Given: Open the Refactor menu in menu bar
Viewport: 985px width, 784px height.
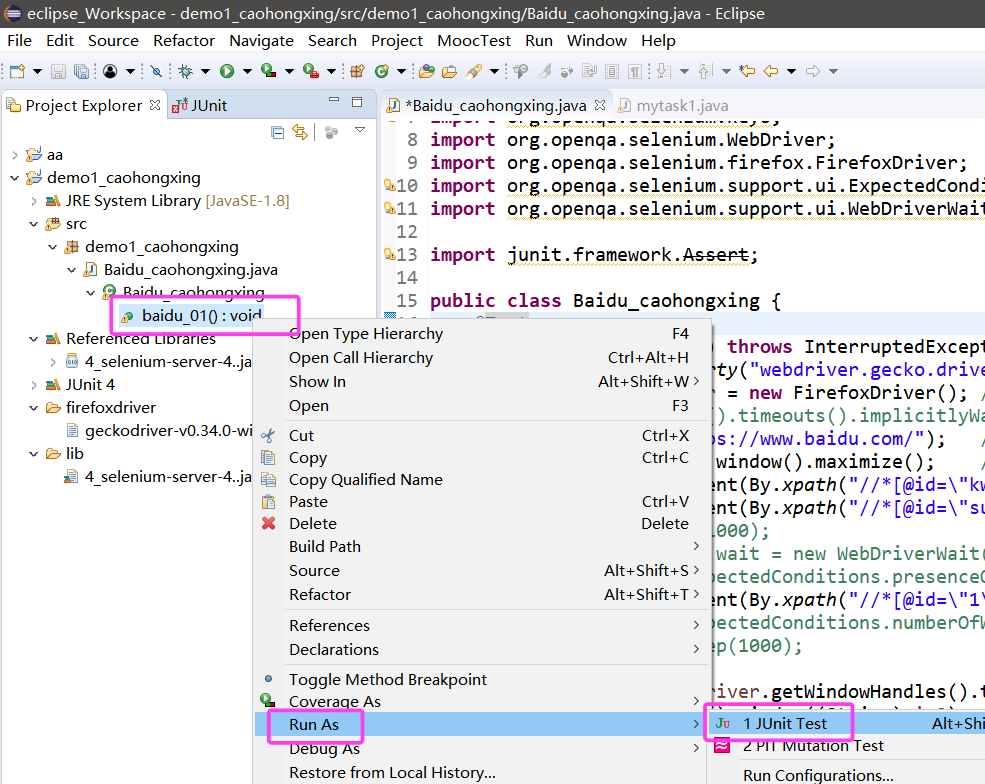Looking at the screenshot, I should pyautogui.click(x=184, y=41).
